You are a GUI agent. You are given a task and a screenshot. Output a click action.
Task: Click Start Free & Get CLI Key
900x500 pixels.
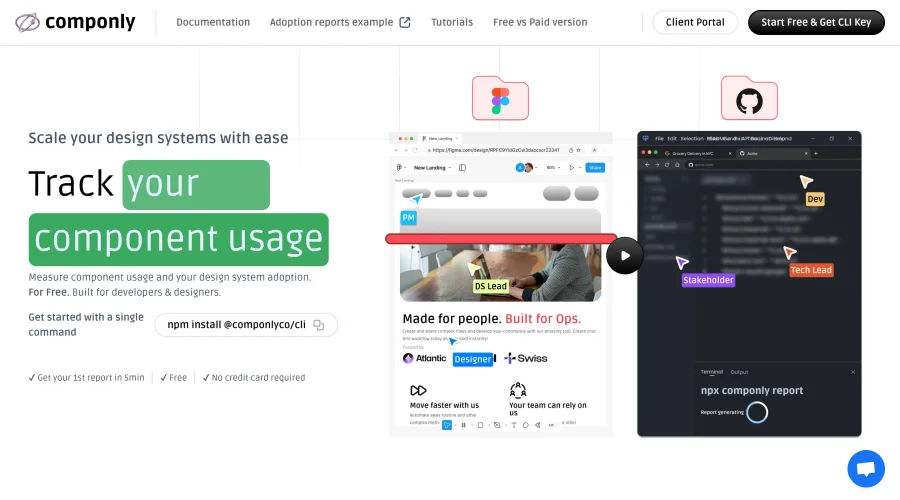(816, 22)
